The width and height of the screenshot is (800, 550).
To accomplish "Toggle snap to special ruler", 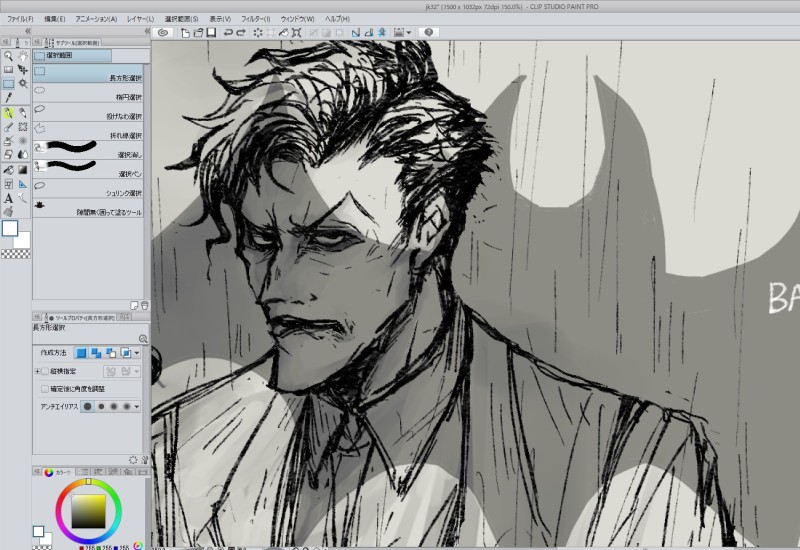I will pos(369,33).
